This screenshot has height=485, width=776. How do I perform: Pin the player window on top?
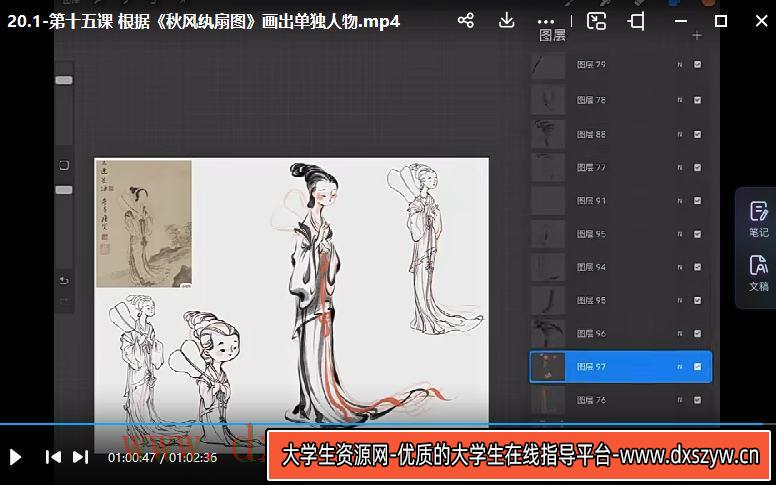point(636,21)
